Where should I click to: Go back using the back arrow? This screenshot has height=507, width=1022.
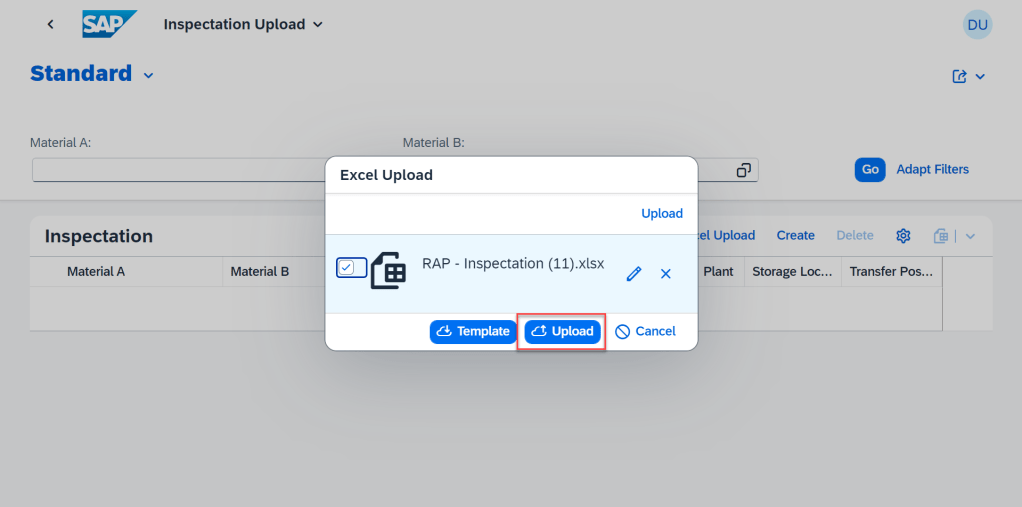tap(51, 24)
